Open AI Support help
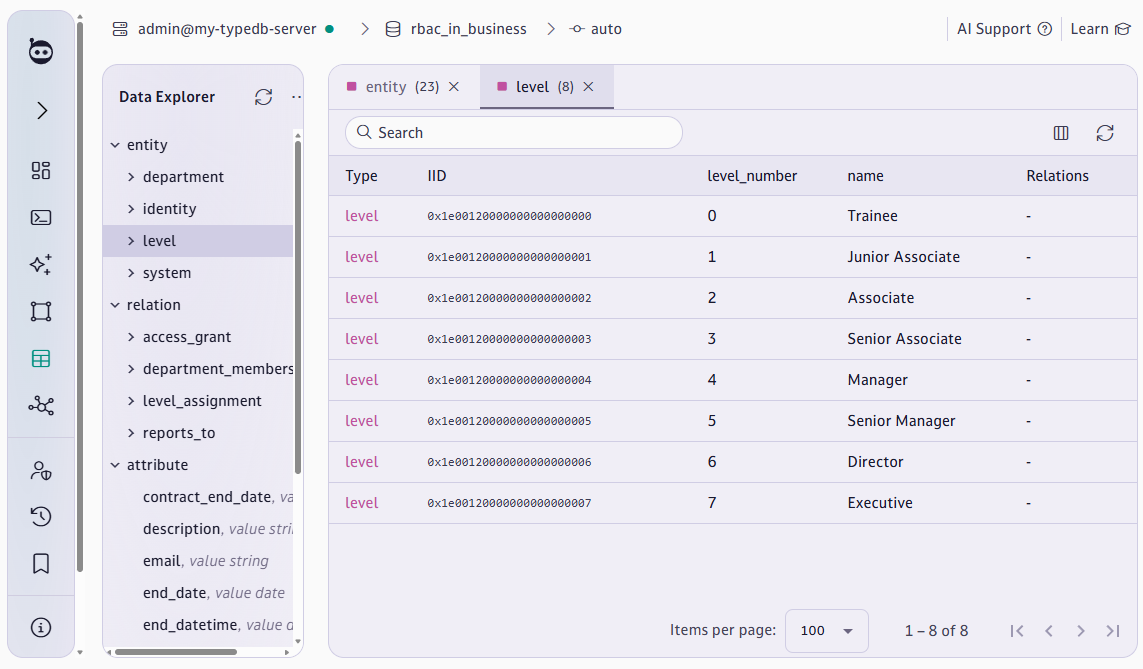Image resolution: width=1143 pixels, height=669 pixels. pyautogui.click(x=1004, y=29)
